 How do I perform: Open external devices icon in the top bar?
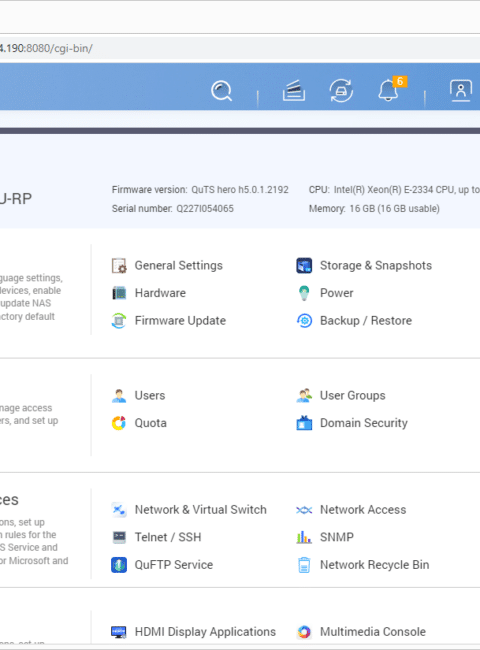341,91
